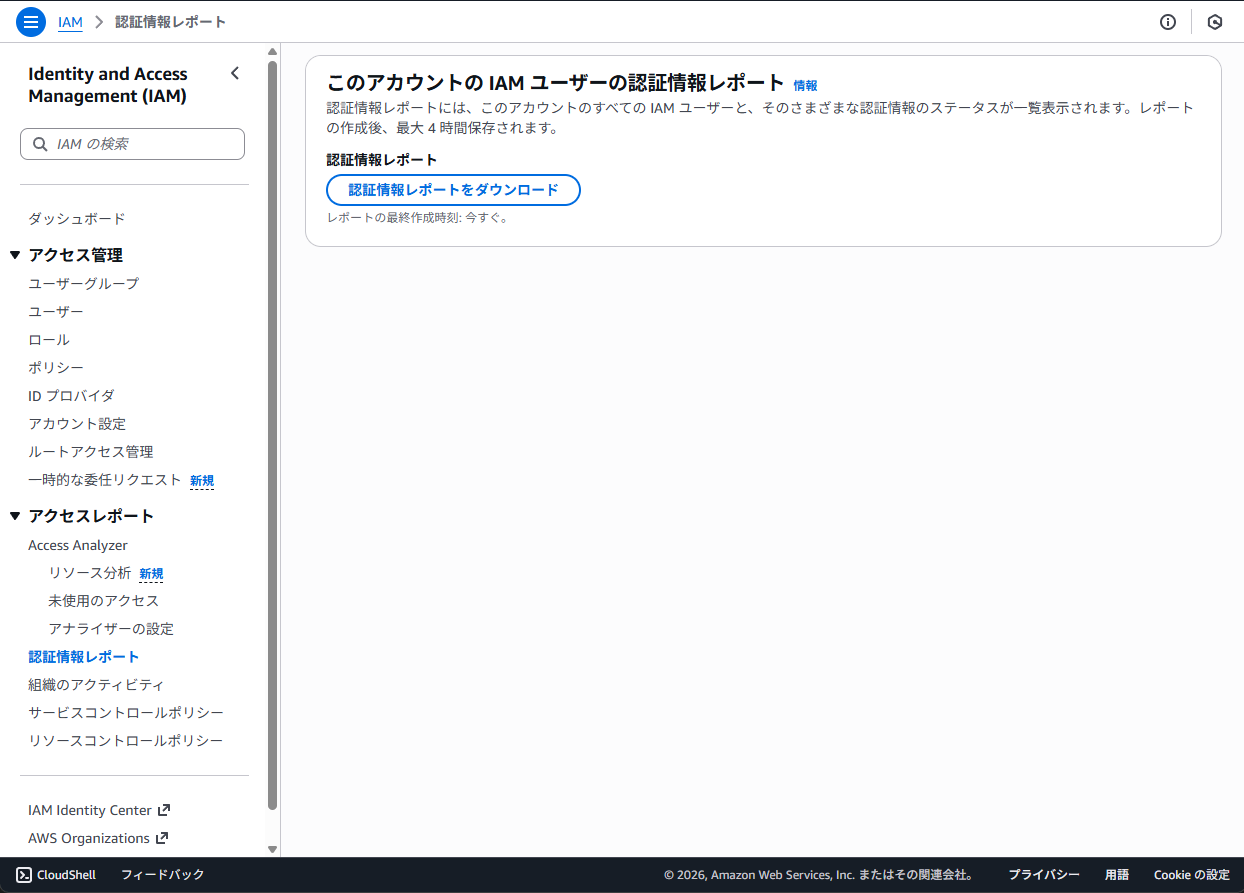The height and width of the screenshot is (893, 1244).
Task: Open ルートアクセス管理 page
Action: 91,452
